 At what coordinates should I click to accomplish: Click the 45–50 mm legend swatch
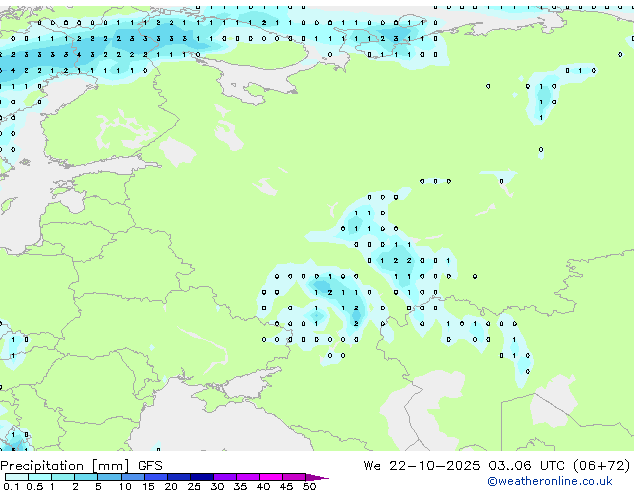(x=294, y=477)
